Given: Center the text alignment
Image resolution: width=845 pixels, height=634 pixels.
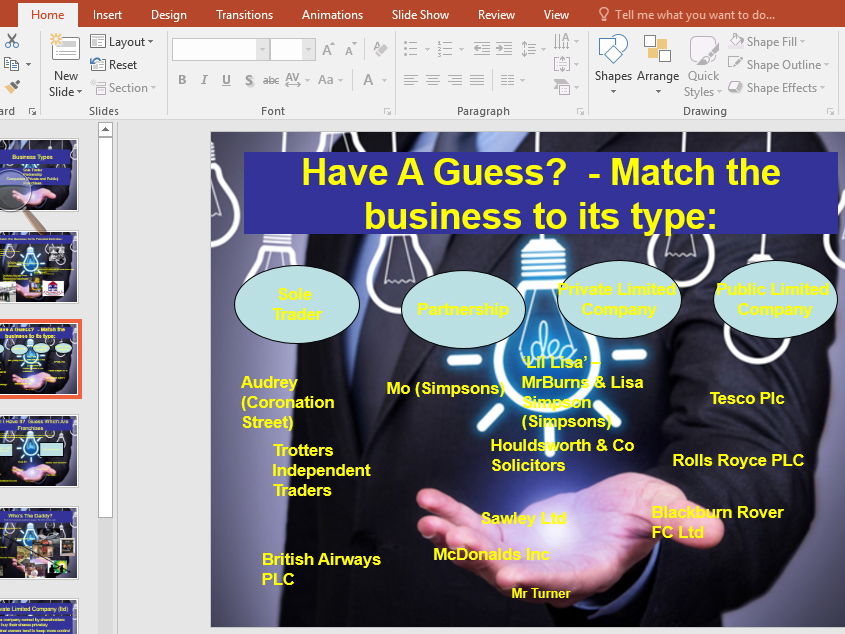Looking at the screenshot, I should click(x=433, y=80).
